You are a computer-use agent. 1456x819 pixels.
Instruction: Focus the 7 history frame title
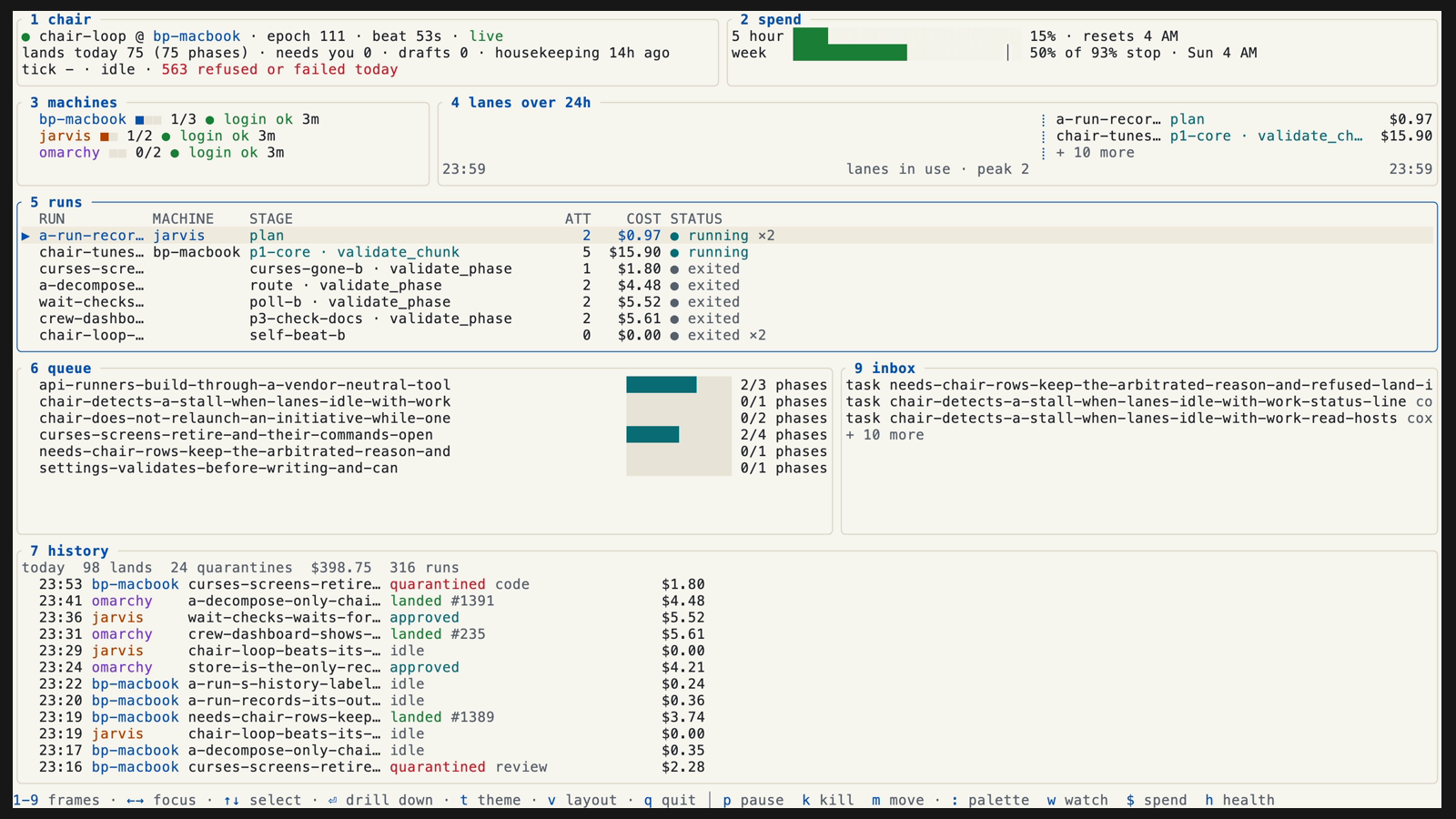click(69, 551)
